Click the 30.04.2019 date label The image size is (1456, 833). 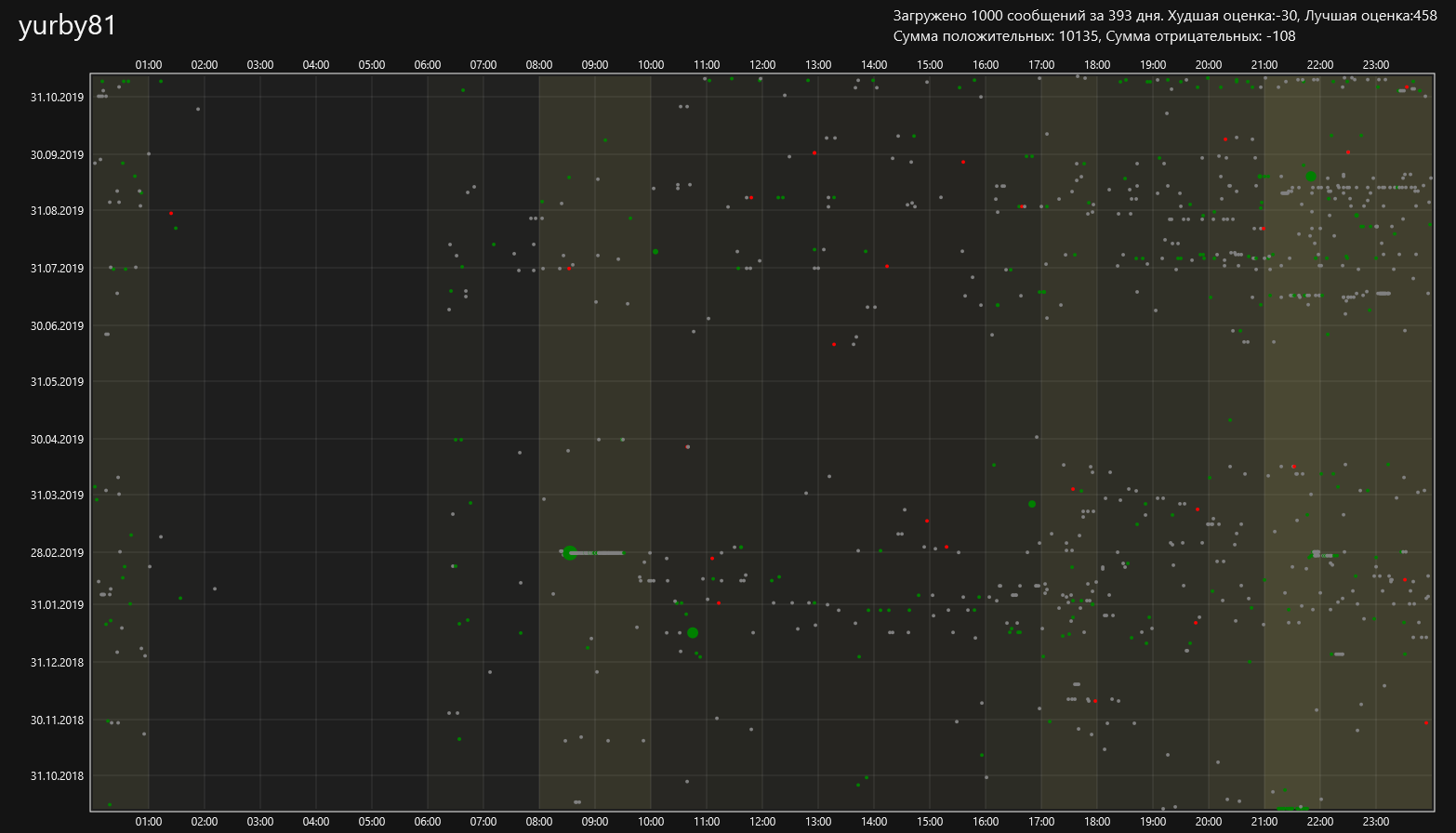pos(57,440)
